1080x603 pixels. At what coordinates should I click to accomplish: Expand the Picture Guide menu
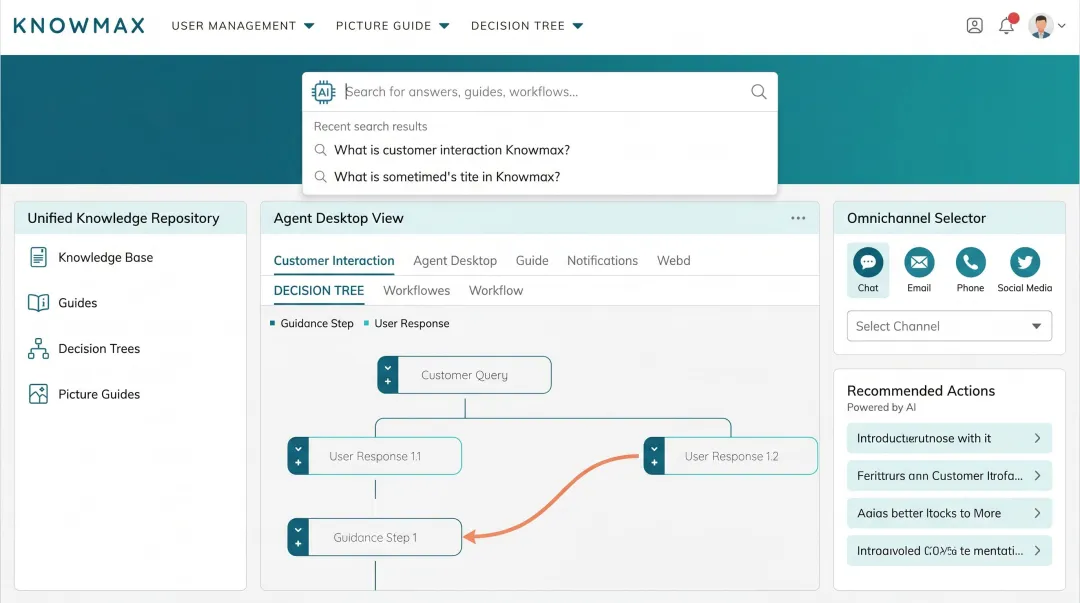(x=392, y=25)
